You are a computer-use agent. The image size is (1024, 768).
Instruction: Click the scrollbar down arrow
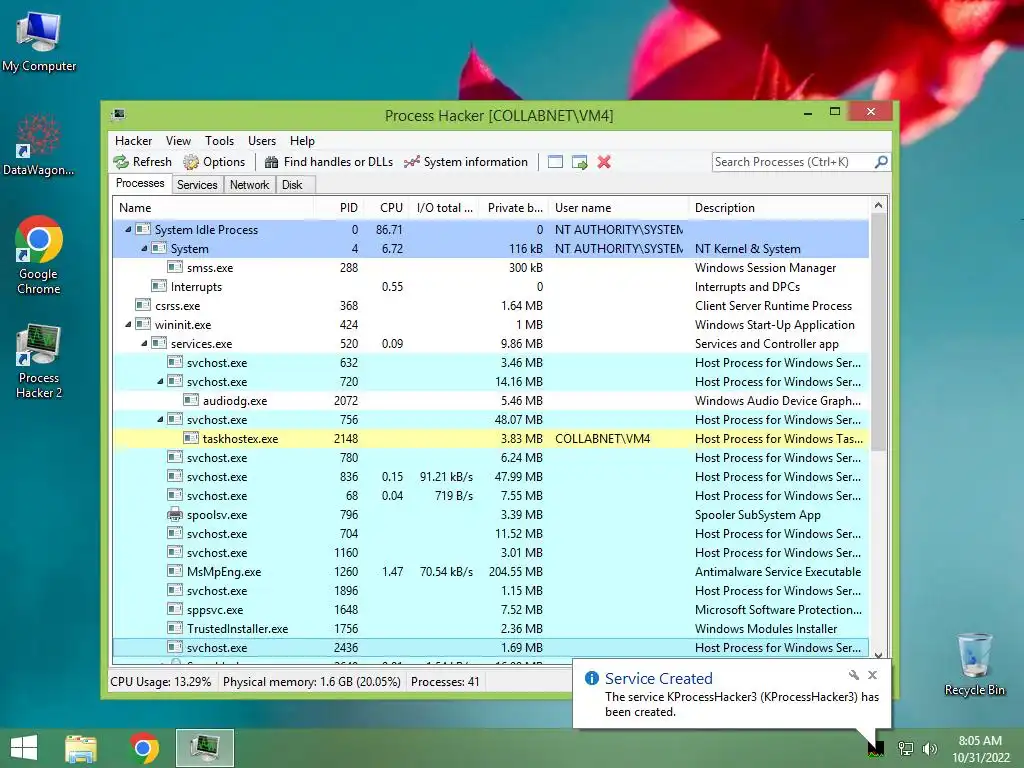[x=878, y=655]
